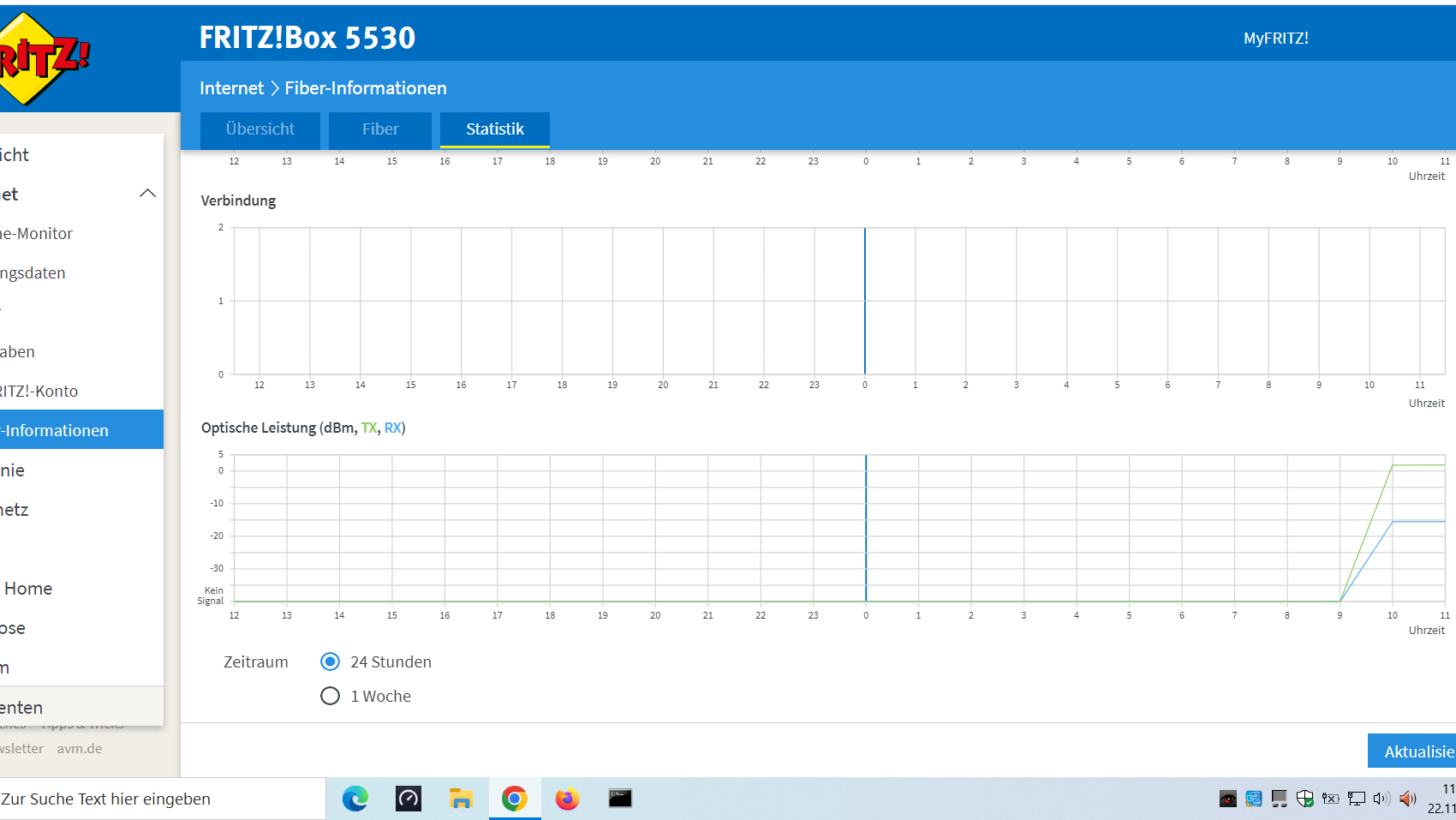Select the 1 Woche time range
1456x820 pixels.
(330, 696)
